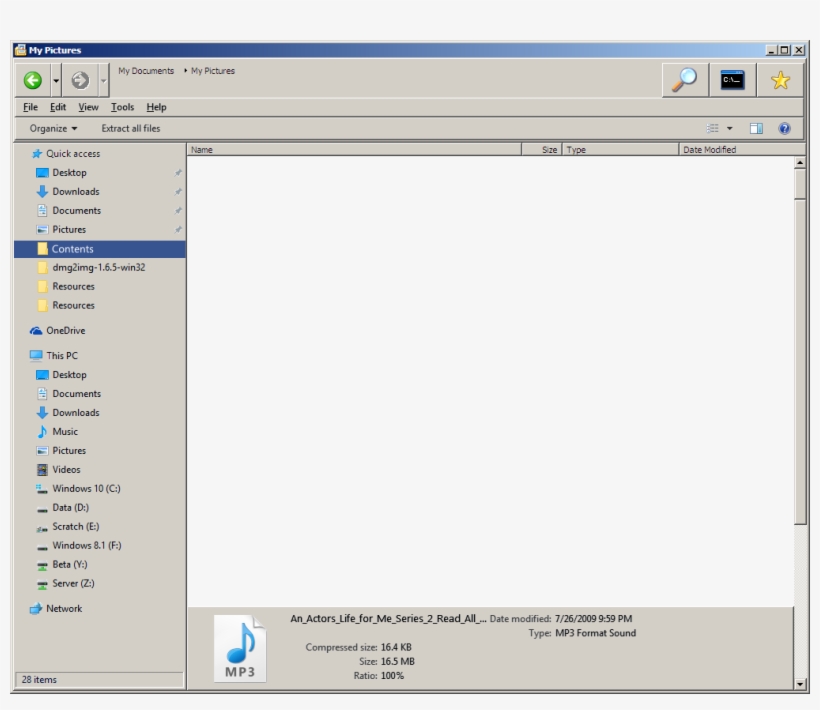Select the dmg2img-1.6.5-win32 folder
Viewport: 820px width, 710px height.
tap(98, 268)
